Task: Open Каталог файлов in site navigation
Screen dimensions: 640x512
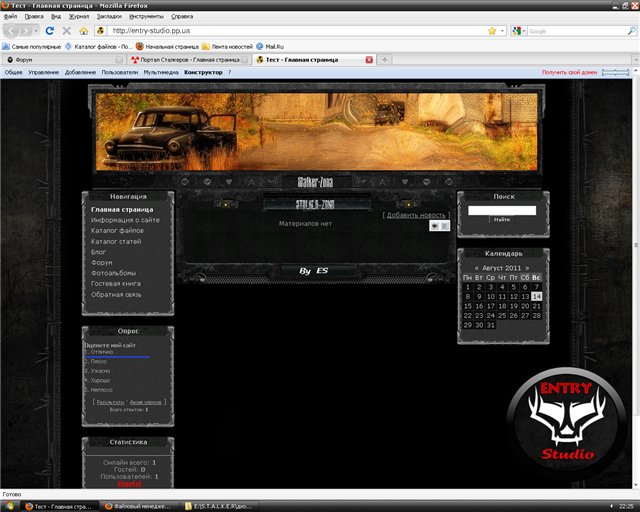Action: pos(117,230)
